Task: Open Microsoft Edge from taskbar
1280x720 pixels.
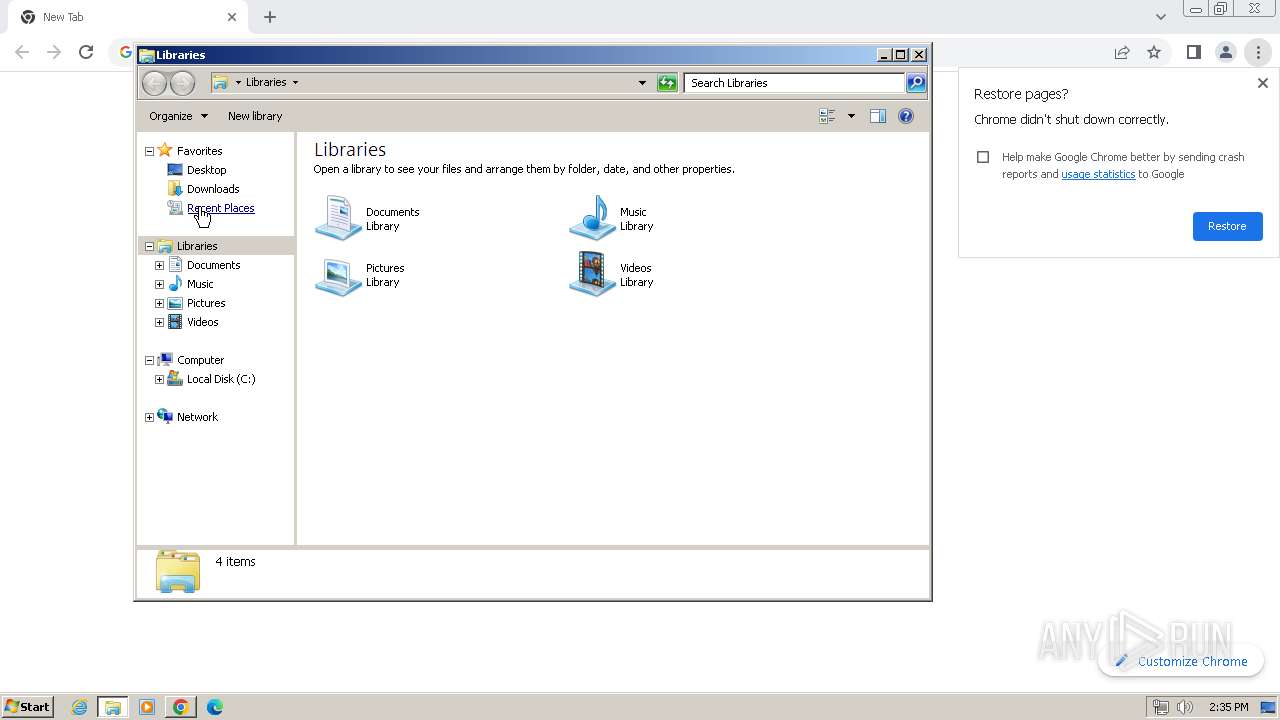Action: tap(214, 707)
